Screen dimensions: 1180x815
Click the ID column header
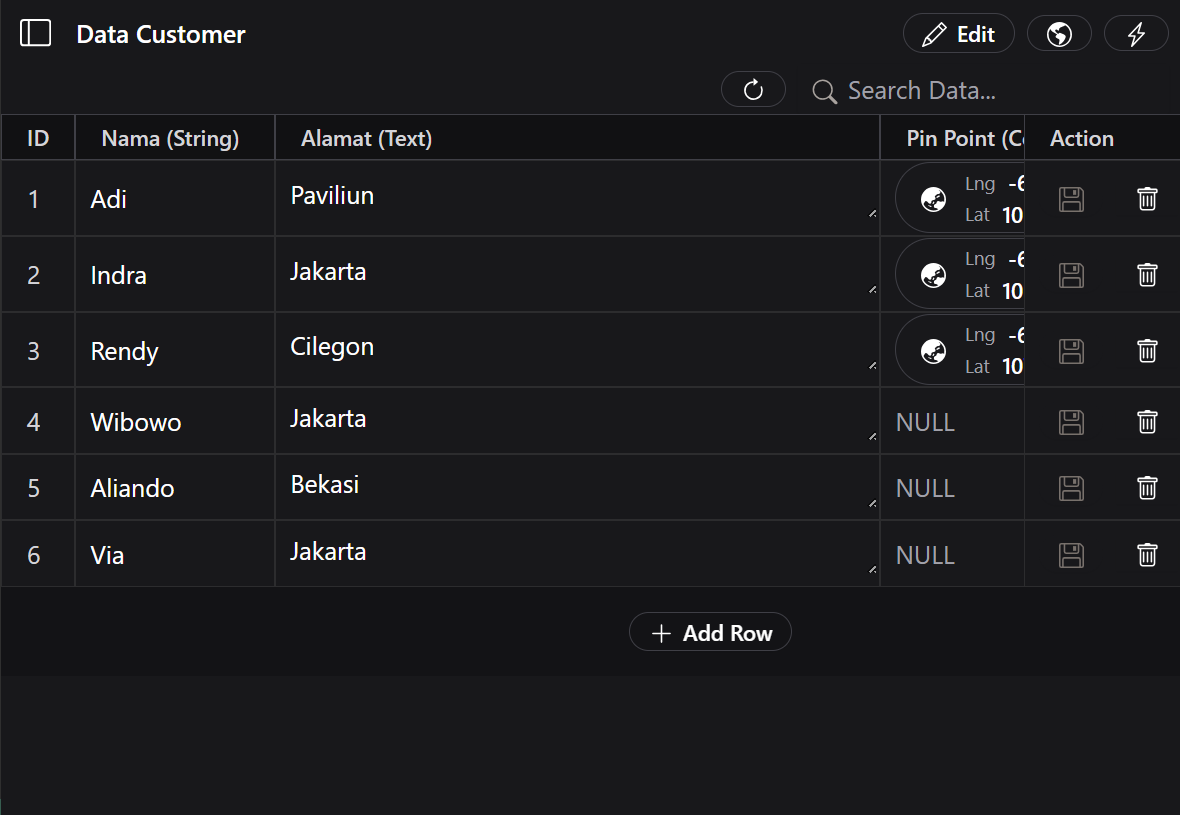(x=38, y=138)
